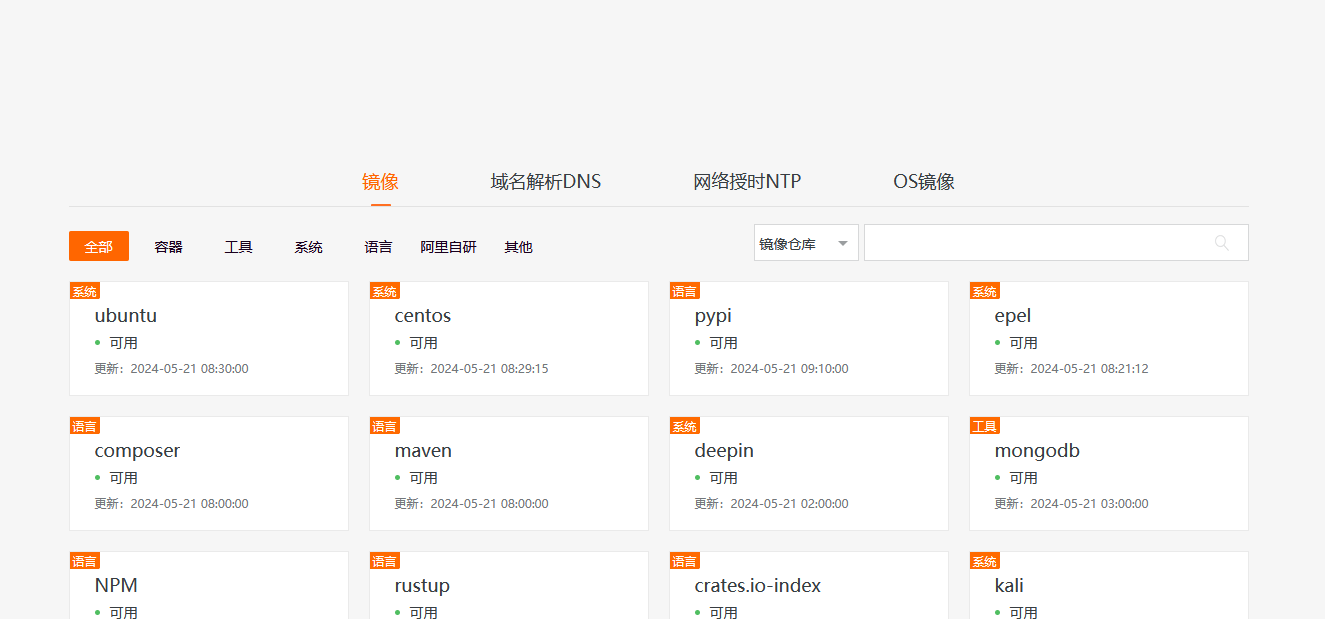Filter by 其他 category
The height and width of the screenshot is (619, 1325).
[x=519, y=246]
